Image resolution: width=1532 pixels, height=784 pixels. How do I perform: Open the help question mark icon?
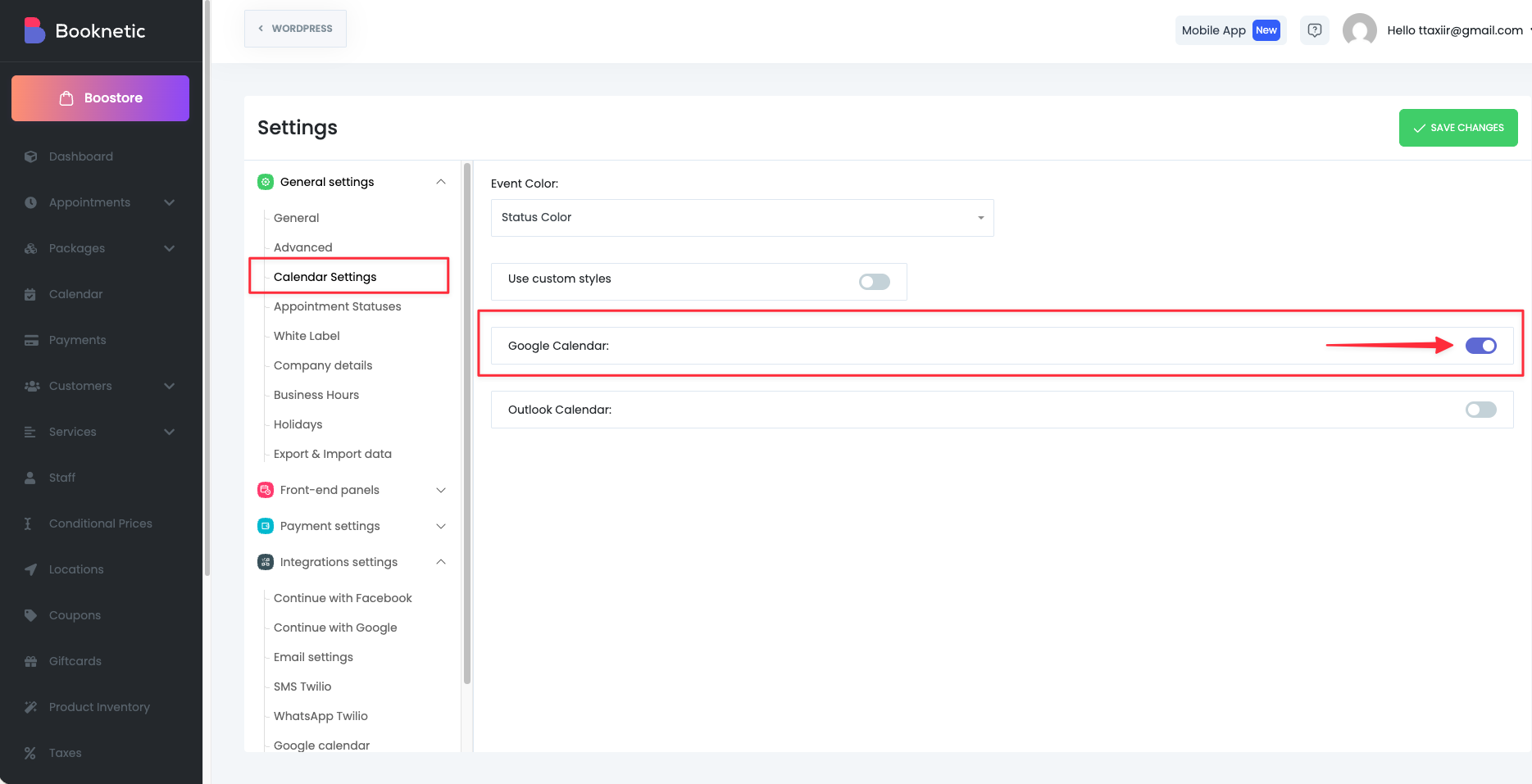1314,30
